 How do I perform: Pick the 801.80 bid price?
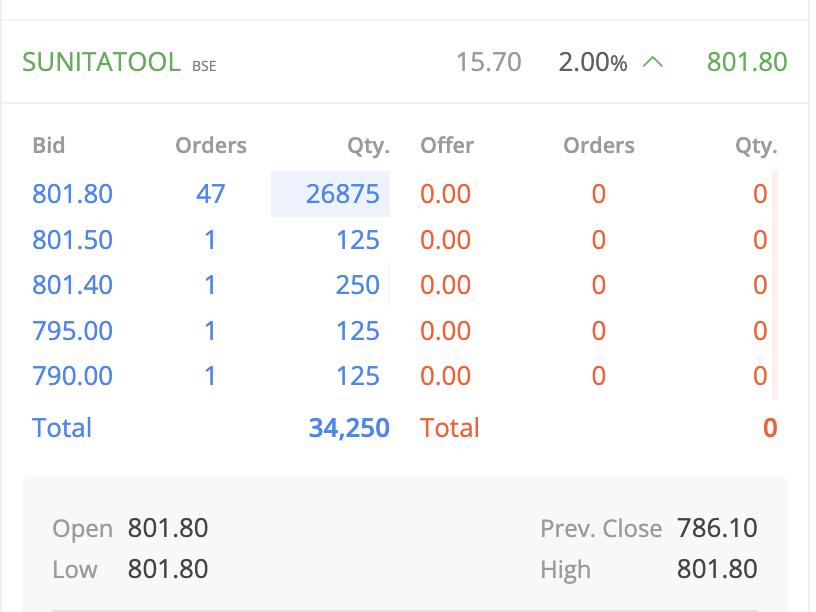point(72,194)
